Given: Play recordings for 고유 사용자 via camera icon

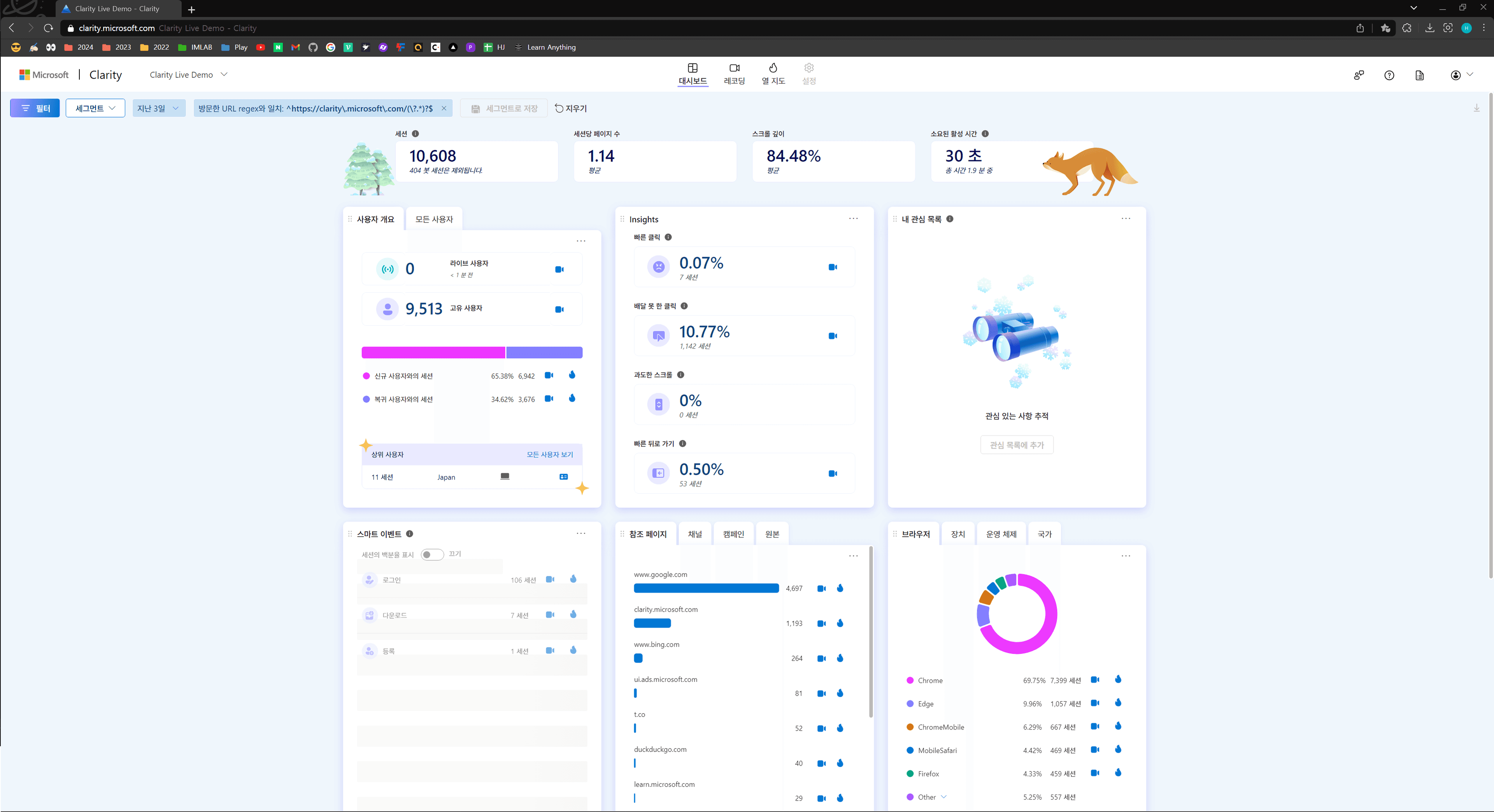Looking at the screenshot, I should point(559,309).
